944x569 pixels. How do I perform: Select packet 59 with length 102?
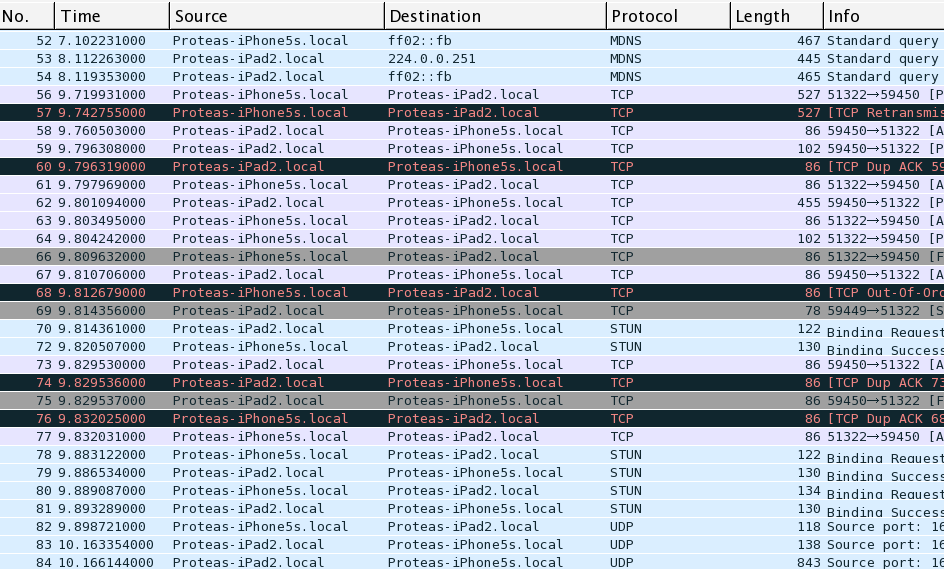[x=472, y=149]
